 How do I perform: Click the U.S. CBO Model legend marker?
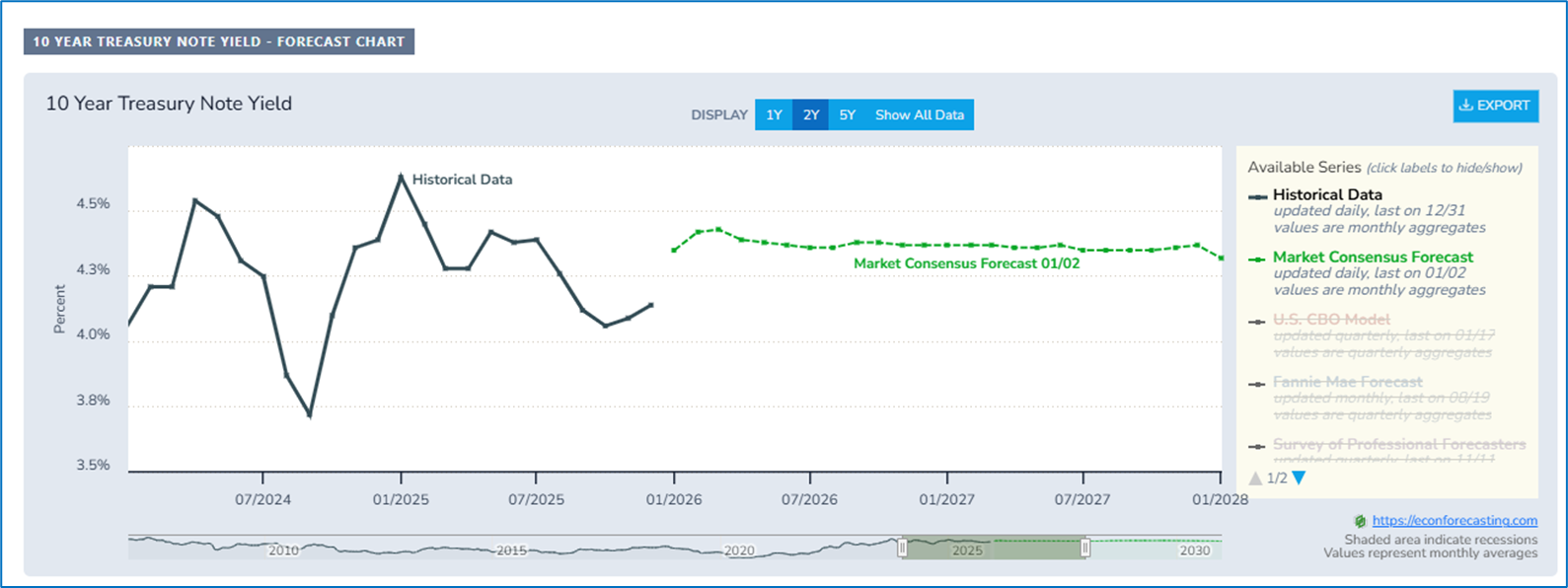(x=1257, y=322)
